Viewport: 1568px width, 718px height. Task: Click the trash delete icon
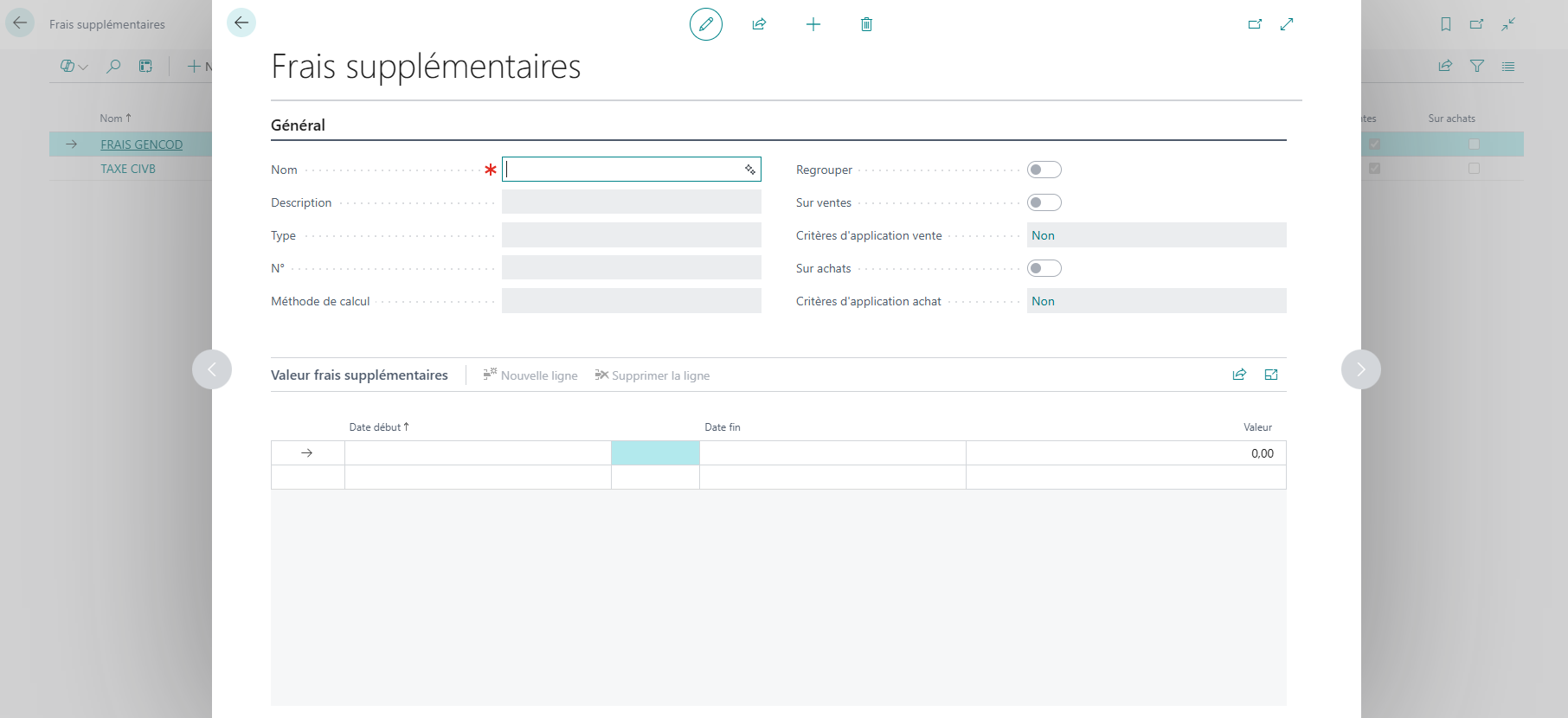[866, 24]
